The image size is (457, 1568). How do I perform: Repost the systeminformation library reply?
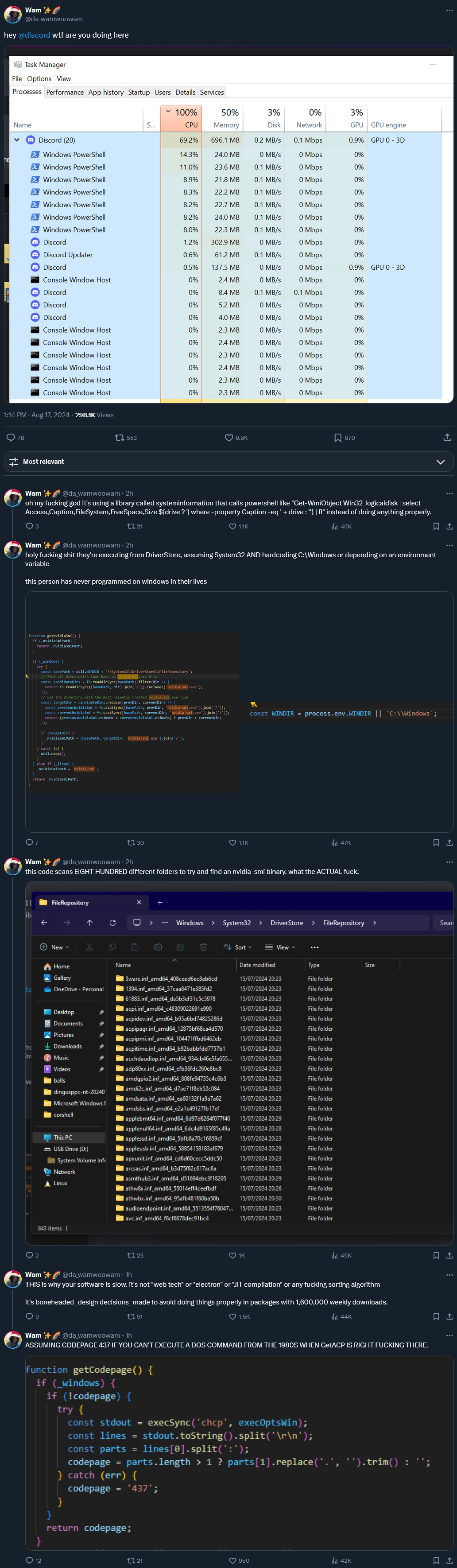tap(135, 527)
